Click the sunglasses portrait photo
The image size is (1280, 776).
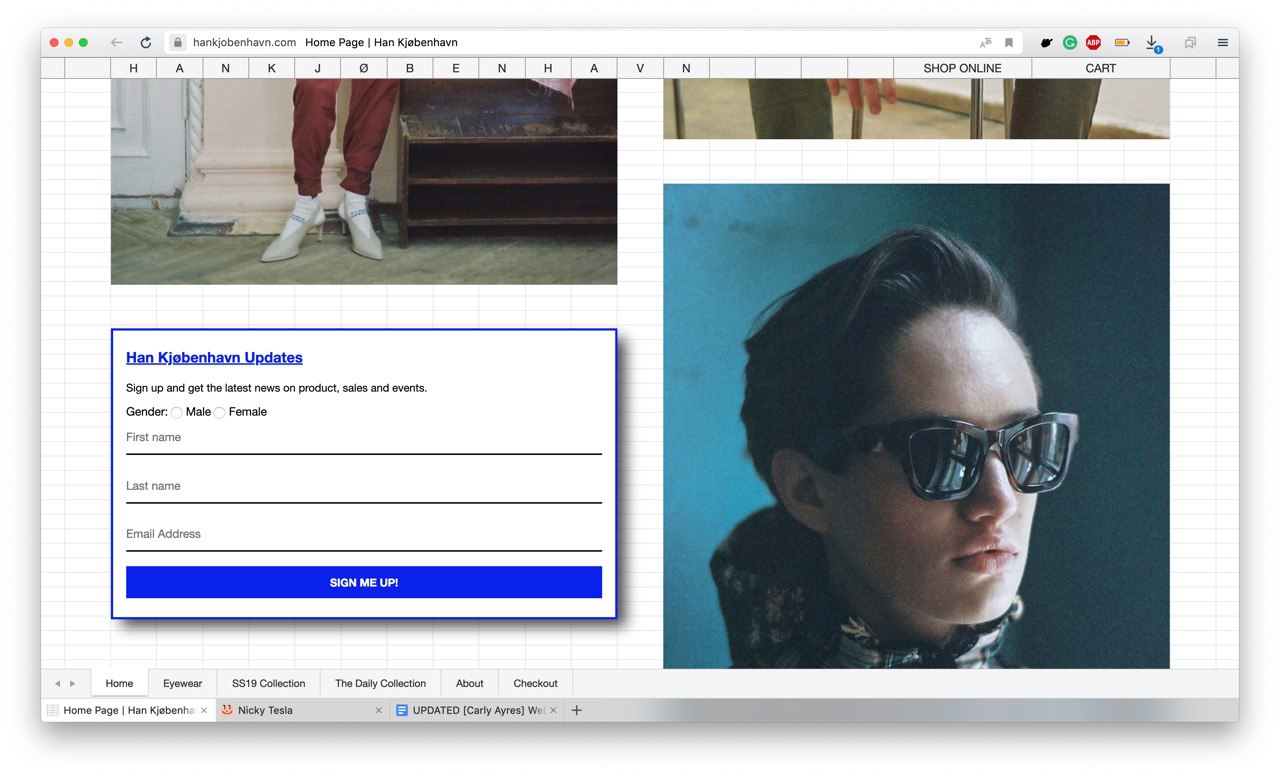click(x=916, y=426)
